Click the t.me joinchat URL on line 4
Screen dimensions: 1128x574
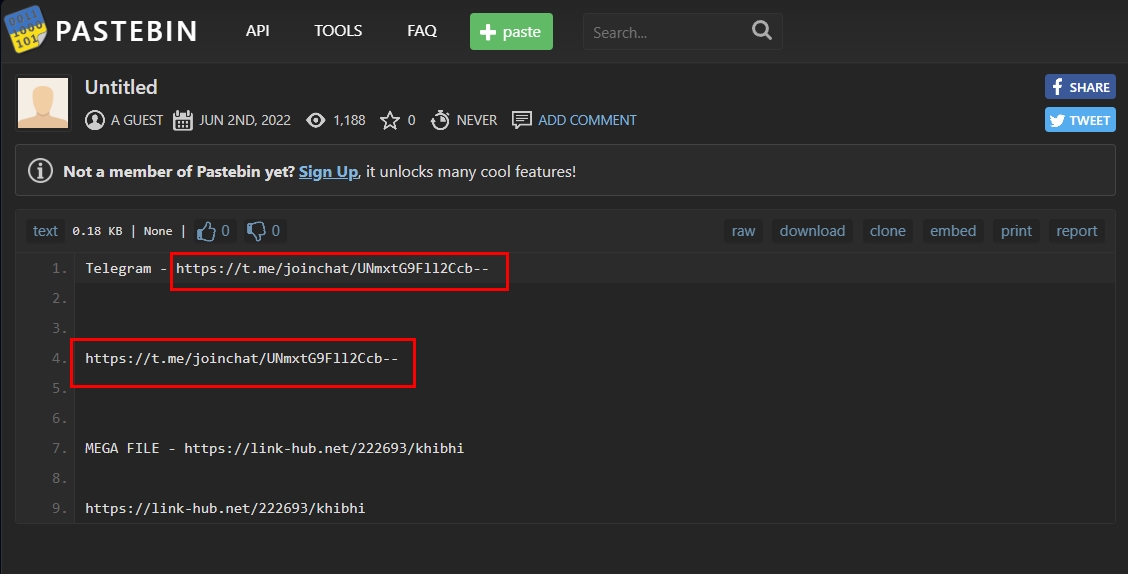pos(242,358)
